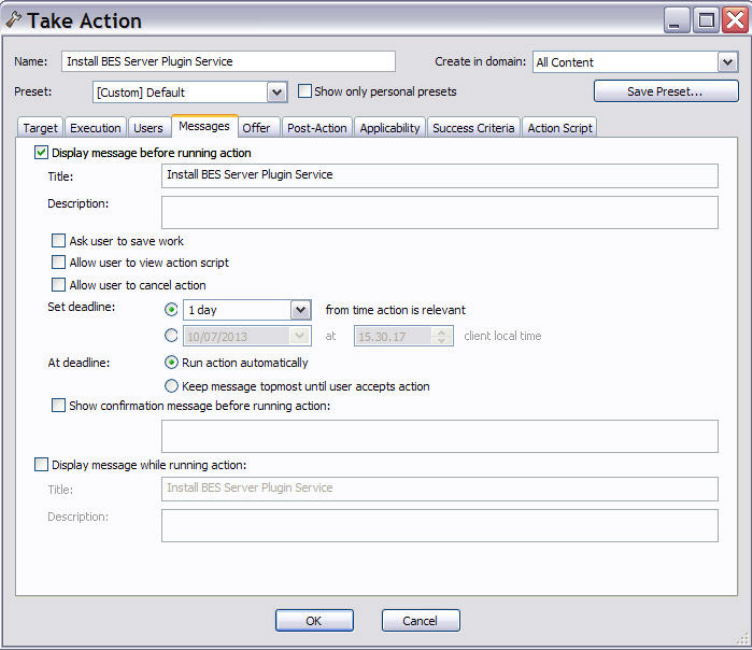Image resolution: width=752 pixels, height=650 pixels.
Task: Close the Take Action dialog
Action: [735, 21]
